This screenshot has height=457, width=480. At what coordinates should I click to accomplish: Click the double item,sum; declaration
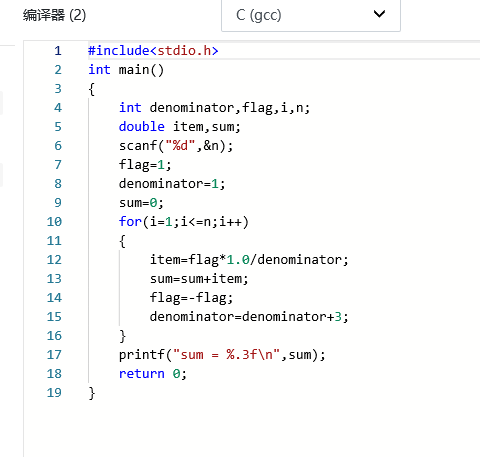click(x=180, y=127)
